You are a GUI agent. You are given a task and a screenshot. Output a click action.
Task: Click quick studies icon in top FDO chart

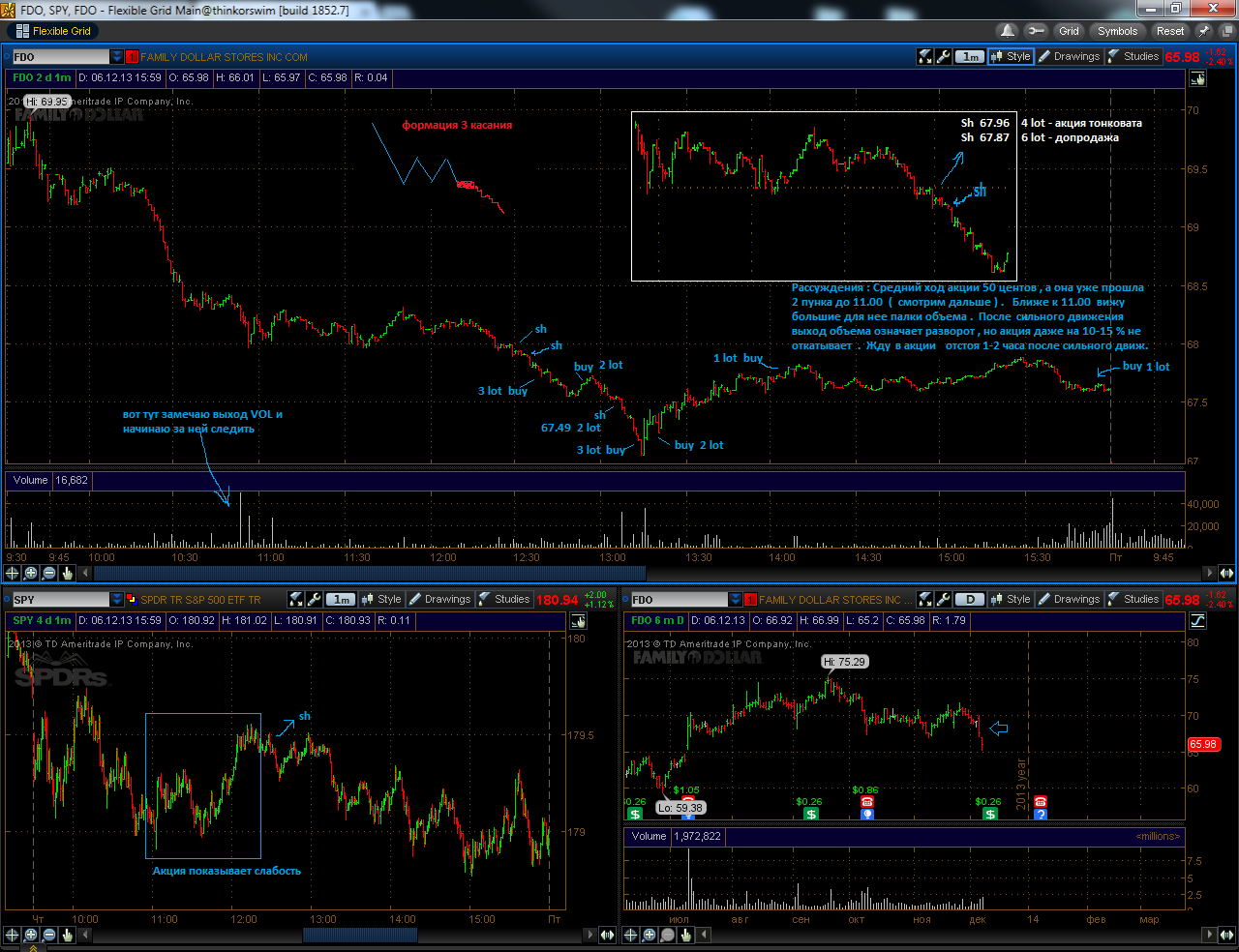[925, 57]
